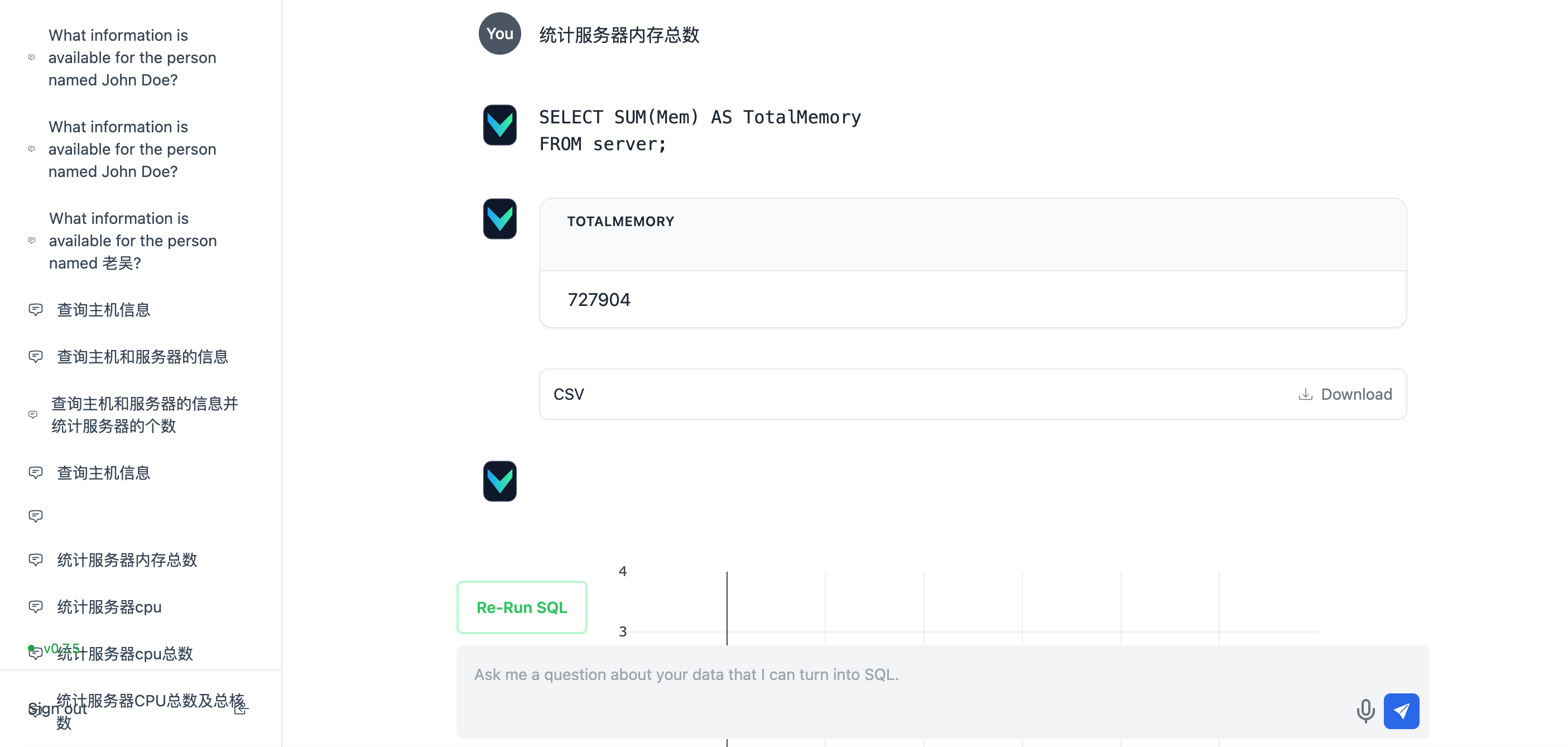Screen dimensions: 1568x747
Task: Click the Vanna logo beside the SQL query
Action: [499, 125]
